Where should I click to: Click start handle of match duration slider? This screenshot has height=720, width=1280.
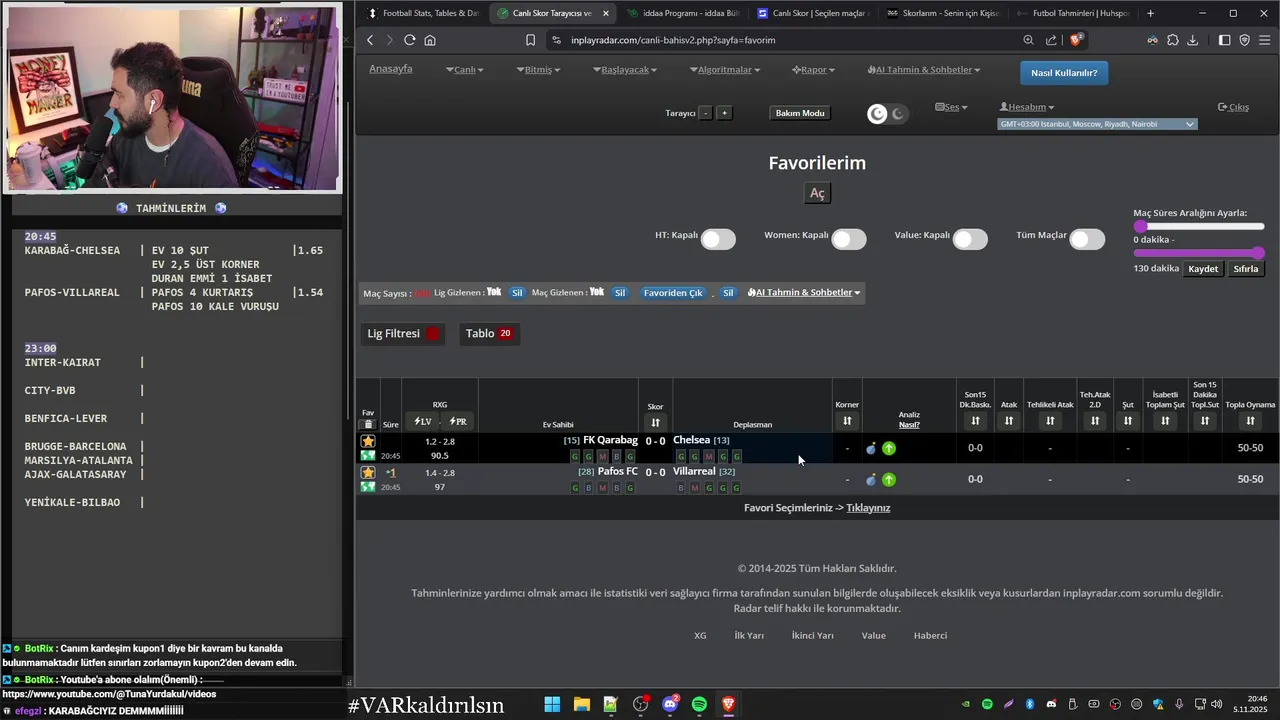[1140, 227]
